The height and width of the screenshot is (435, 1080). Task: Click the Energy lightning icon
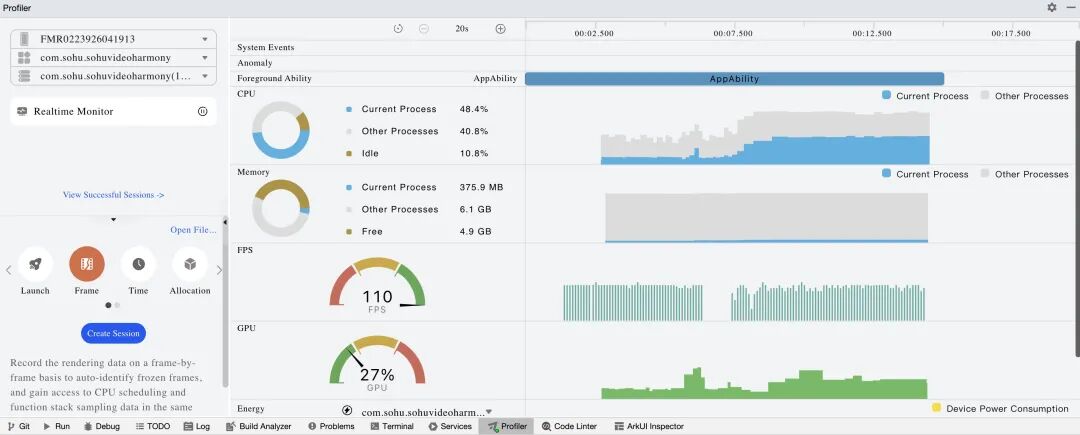(346, 411)
